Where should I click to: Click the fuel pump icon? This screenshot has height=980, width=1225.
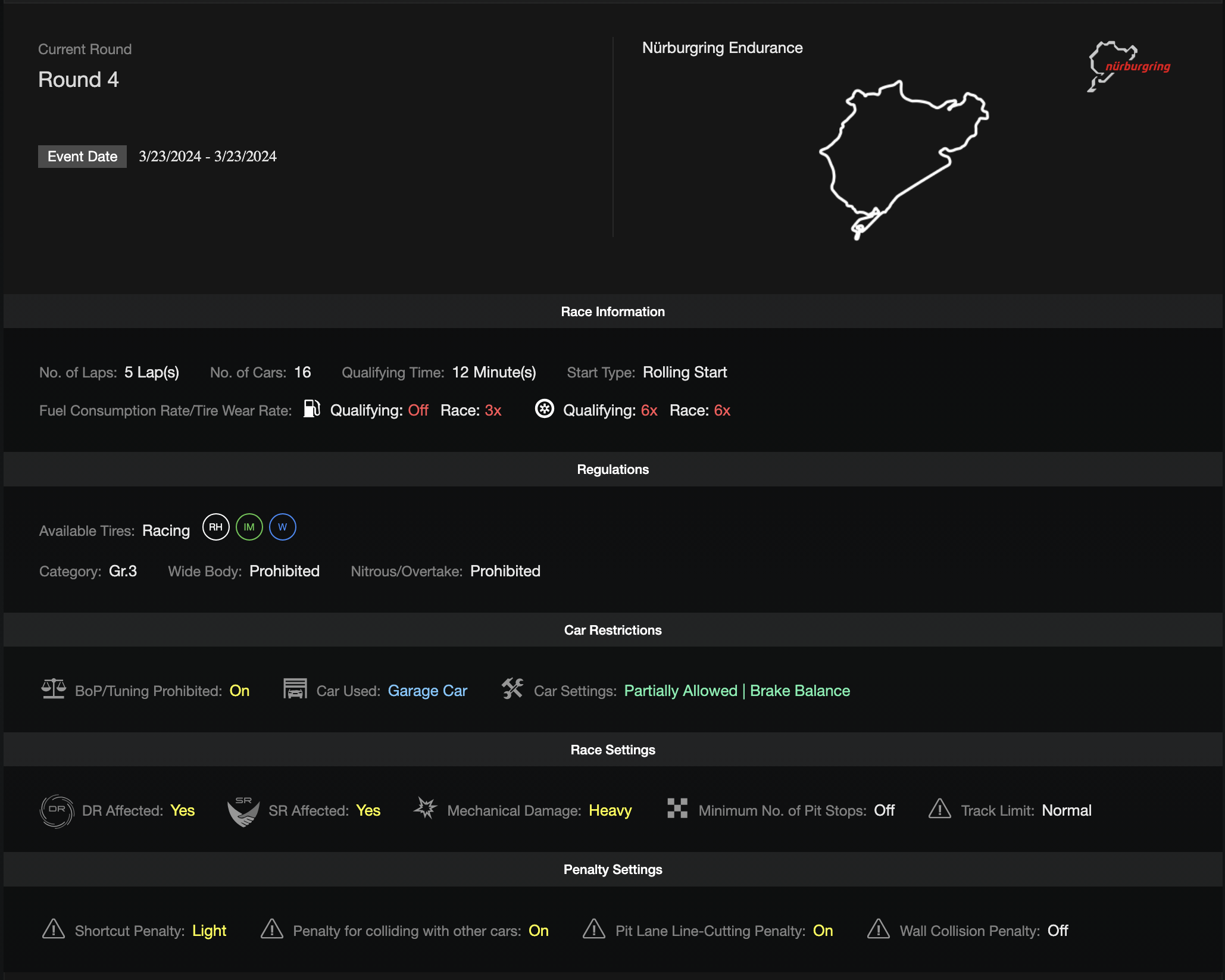(312, 409)
